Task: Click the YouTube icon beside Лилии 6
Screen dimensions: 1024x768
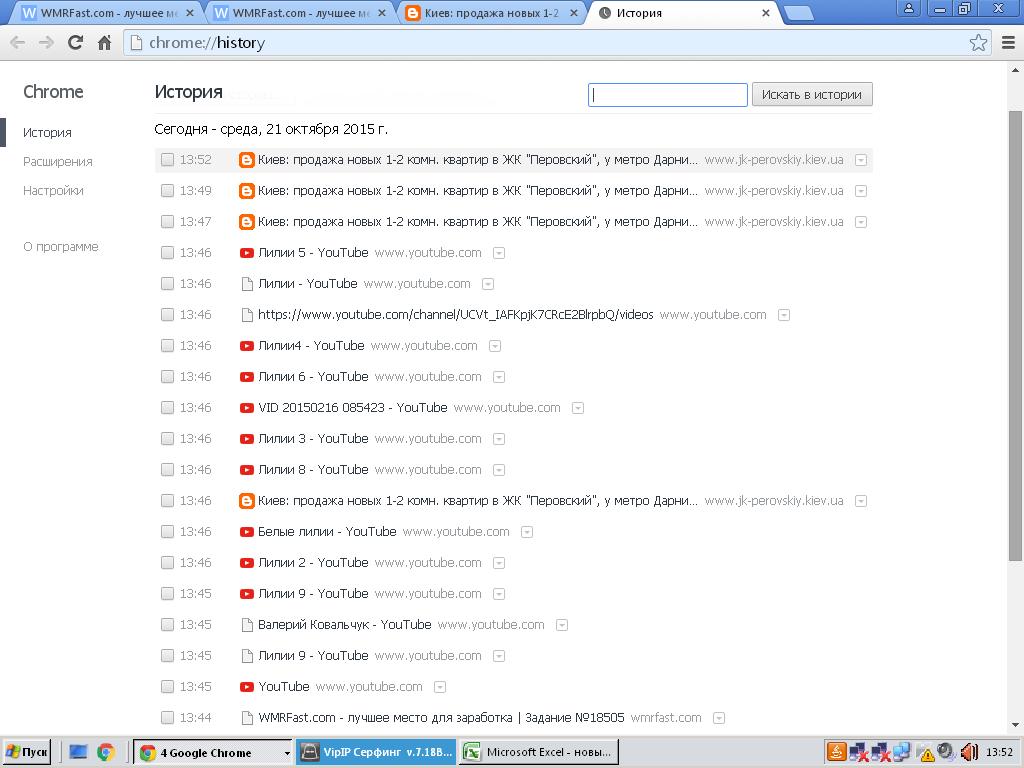Action: [x=246, y=377]
